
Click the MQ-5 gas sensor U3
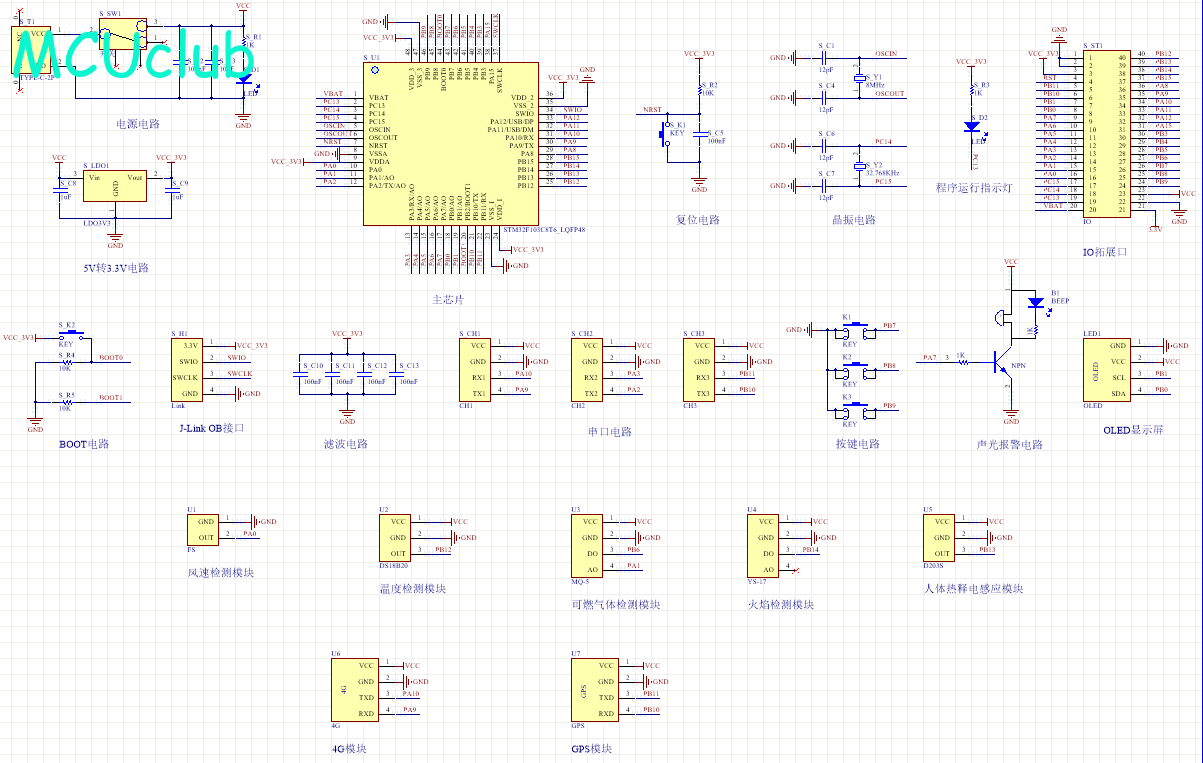(590, 545)
